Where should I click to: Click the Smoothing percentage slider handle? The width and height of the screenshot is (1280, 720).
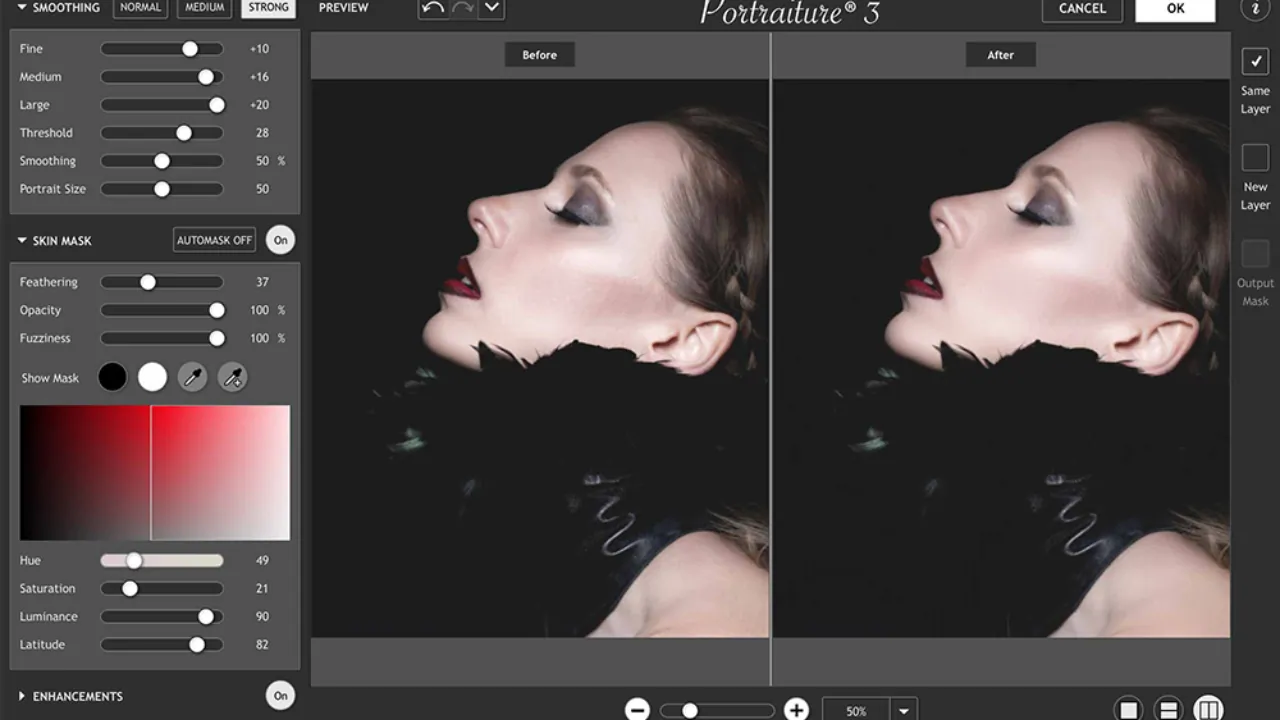pyautogui.click(x=162, y=161)
